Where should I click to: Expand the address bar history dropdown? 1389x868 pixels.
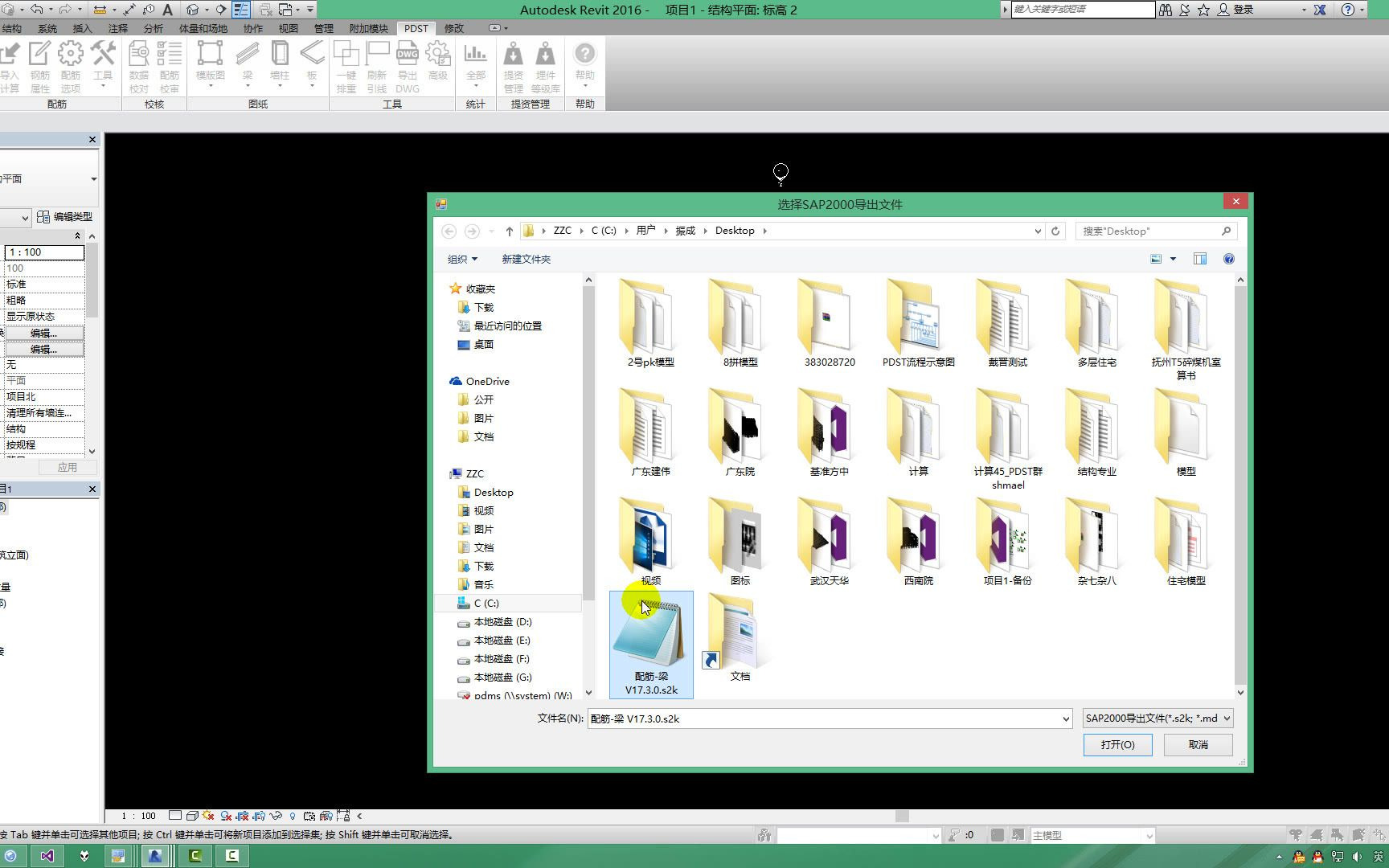(1038, 231)
